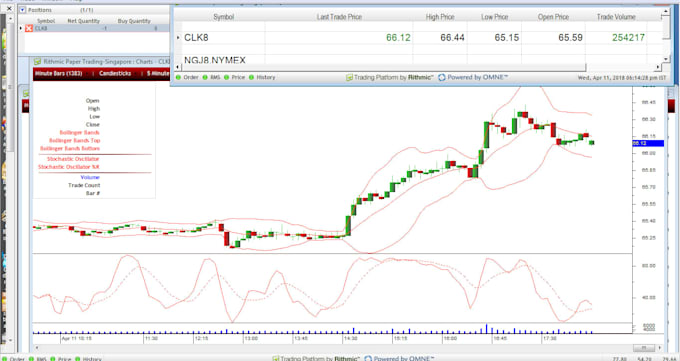Screen dimensions: 680x361
Task: Sort by Last Trade Price column header
Action: pyautogui.click(x=339, y=17)
